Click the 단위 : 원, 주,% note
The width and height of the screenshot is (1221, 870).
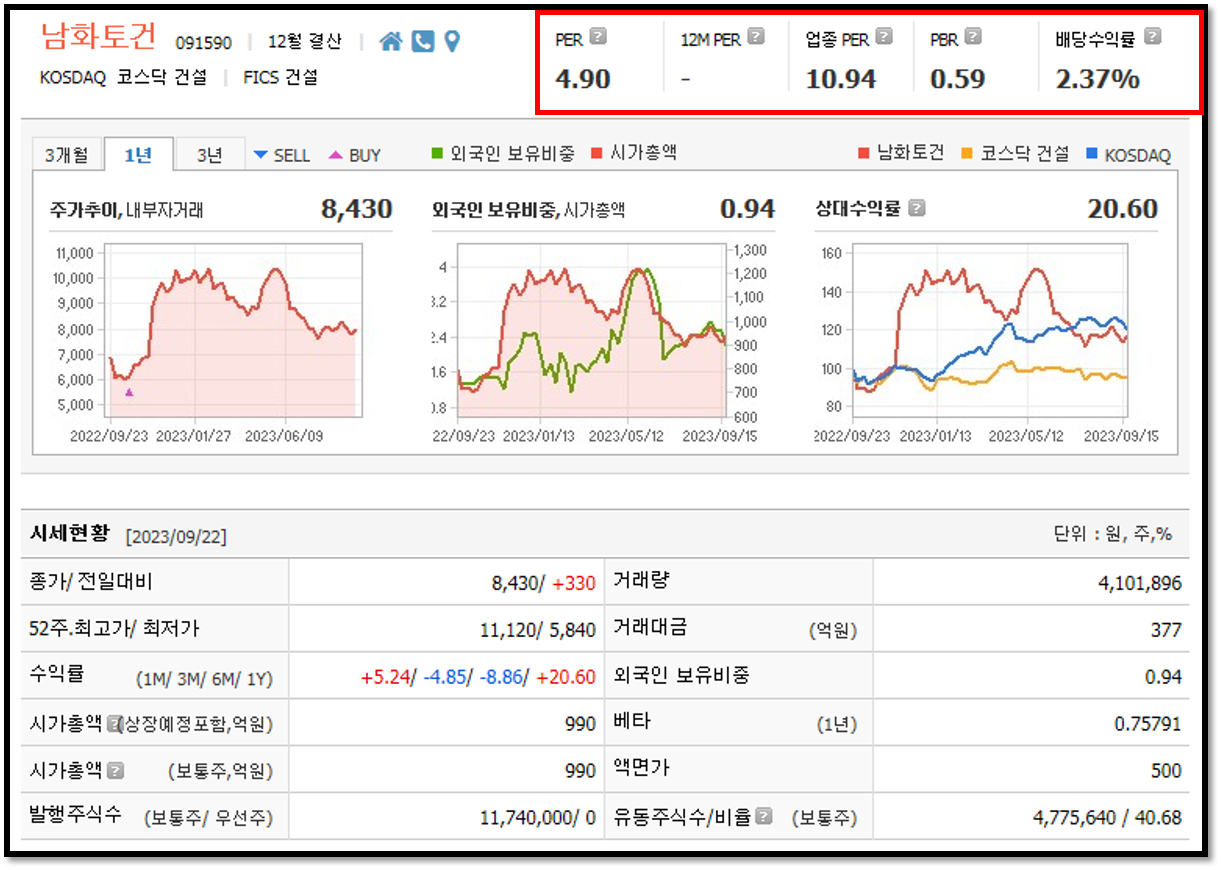[x=1112, y=534]
